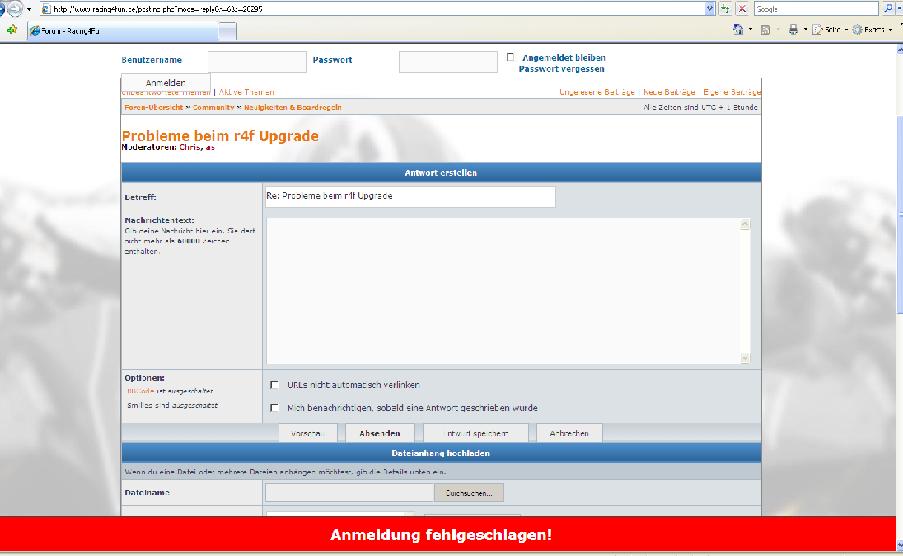Click the Google search magnifier icon
Image resolution: width=903 pixels, height=556 pixels.
[888, 9]
